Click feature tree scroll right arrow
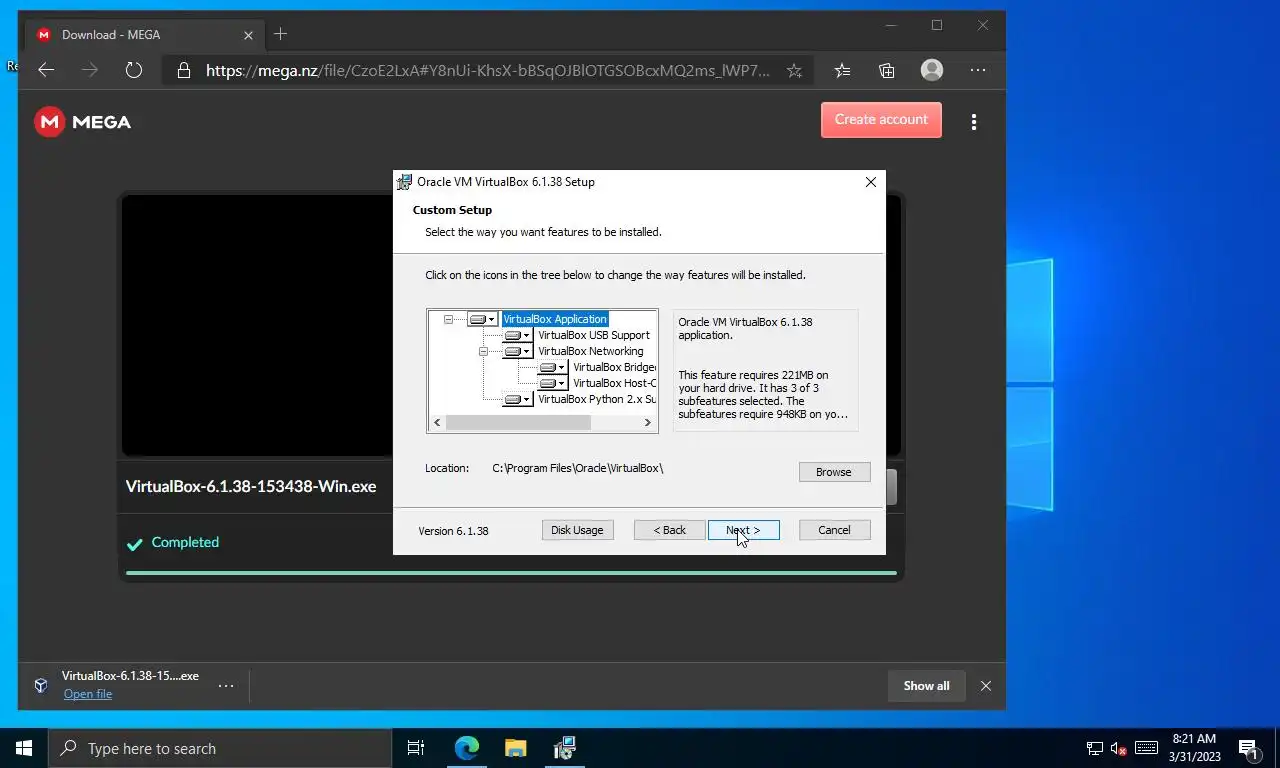 coord(648,423)
